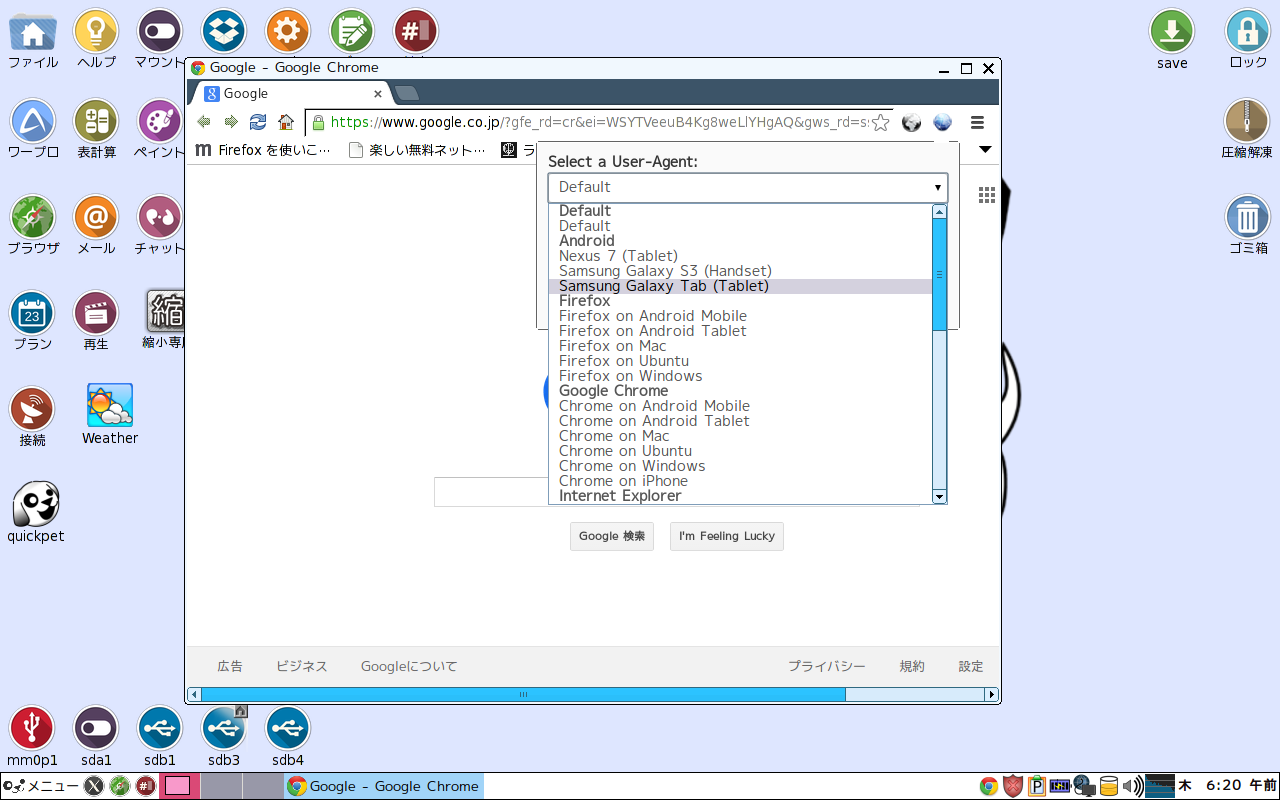1280x800 pixels.
Task: Click the horizontal scrollbar thumb in Chrome
Action: 523,694
